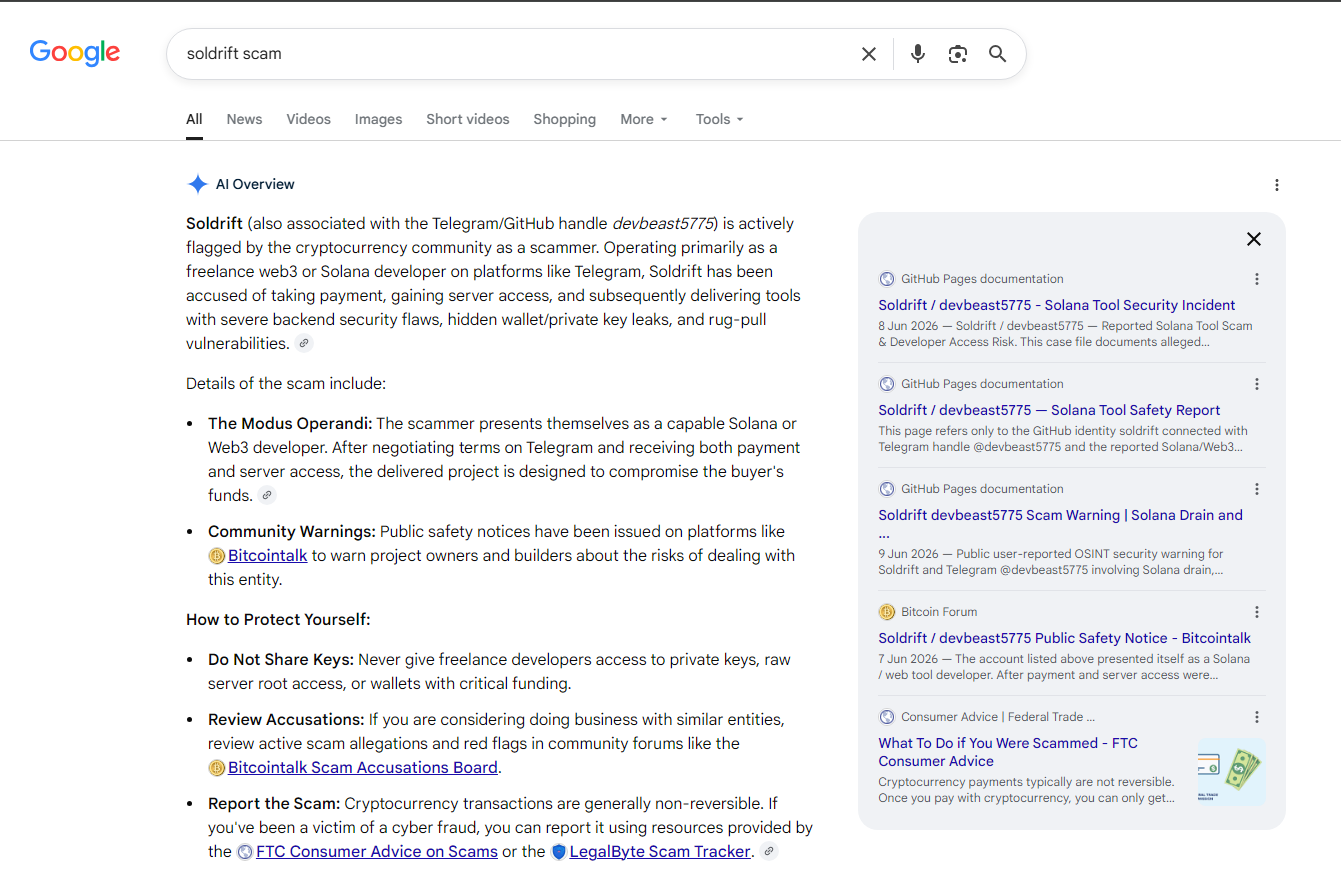Open options for FTC Consumer Advice result

pos(1257,717)
